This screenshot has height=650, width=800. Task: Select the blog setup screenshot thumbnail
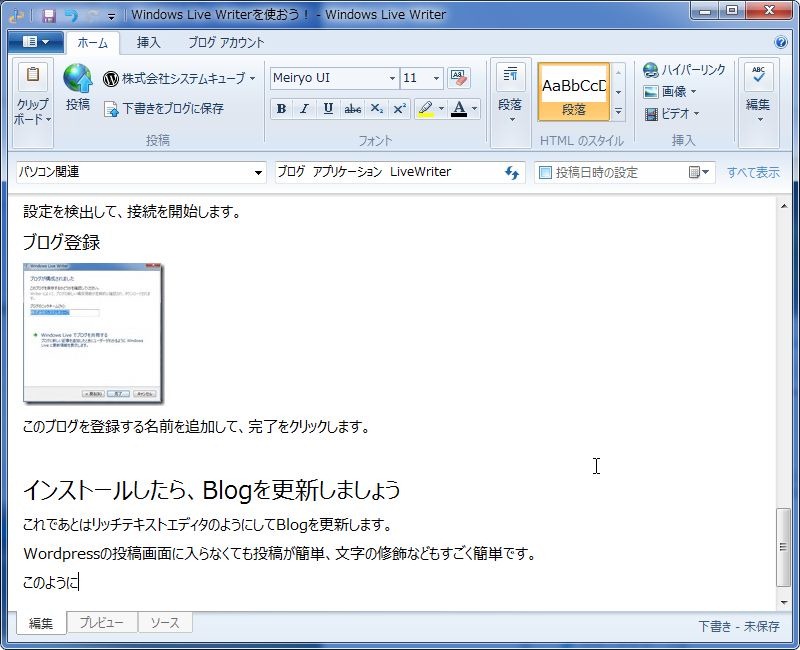tap(93, 333)
